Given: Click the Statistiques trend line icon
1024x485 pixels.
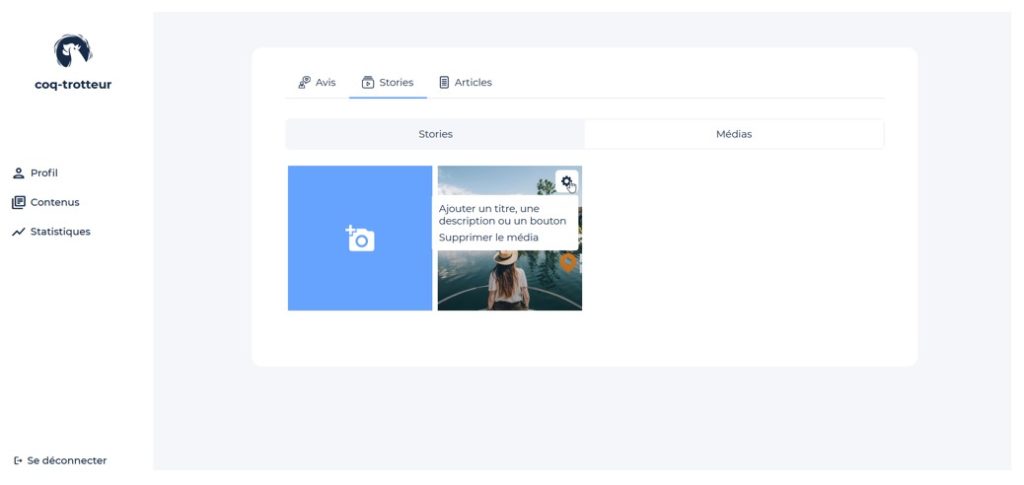Looking at the screenshot, I should click(x=18, y=232).
